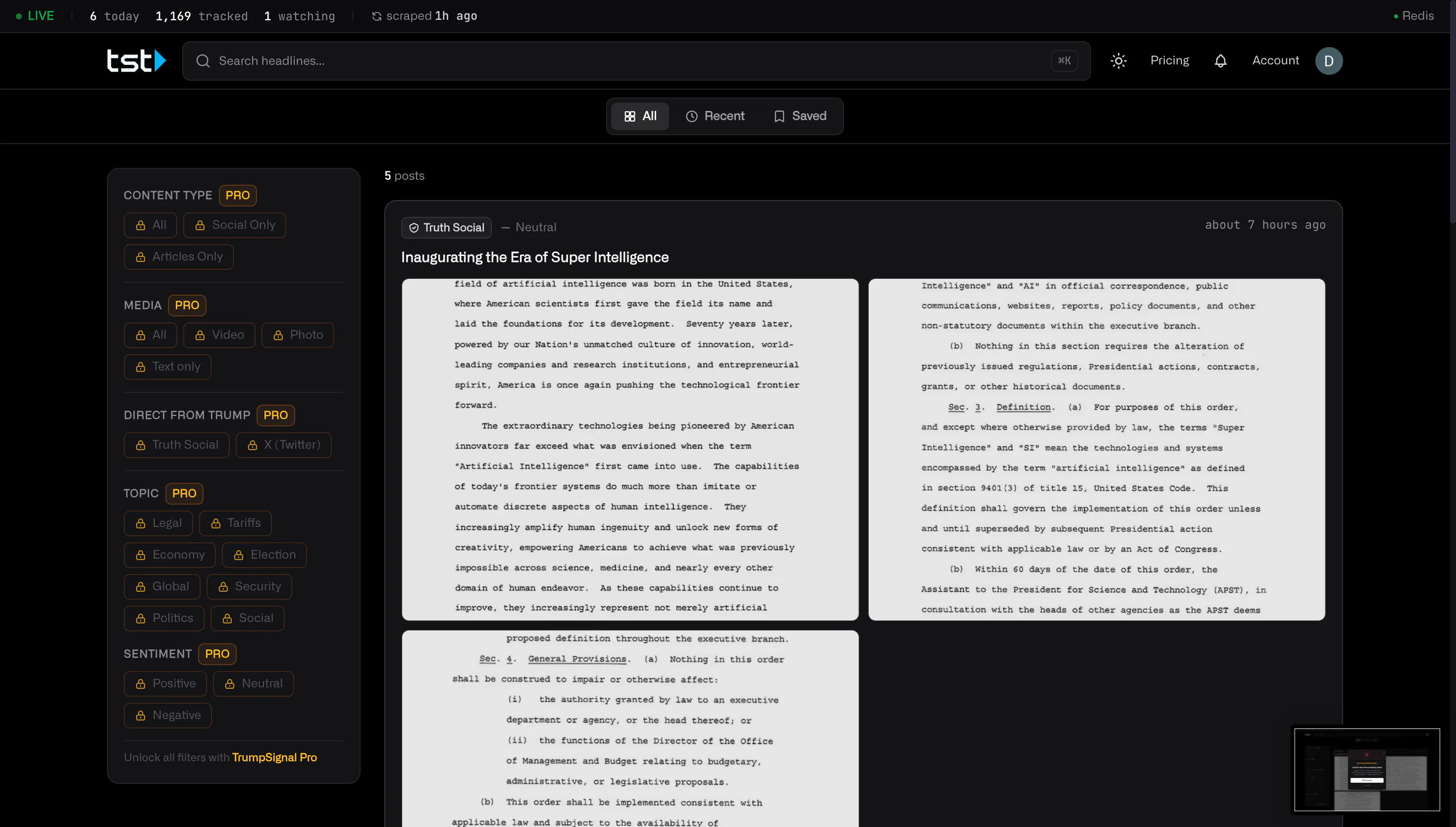Click the search magnifier icon
The height and width of the screenshot is (827, 1456).
[x=203, y=61]
